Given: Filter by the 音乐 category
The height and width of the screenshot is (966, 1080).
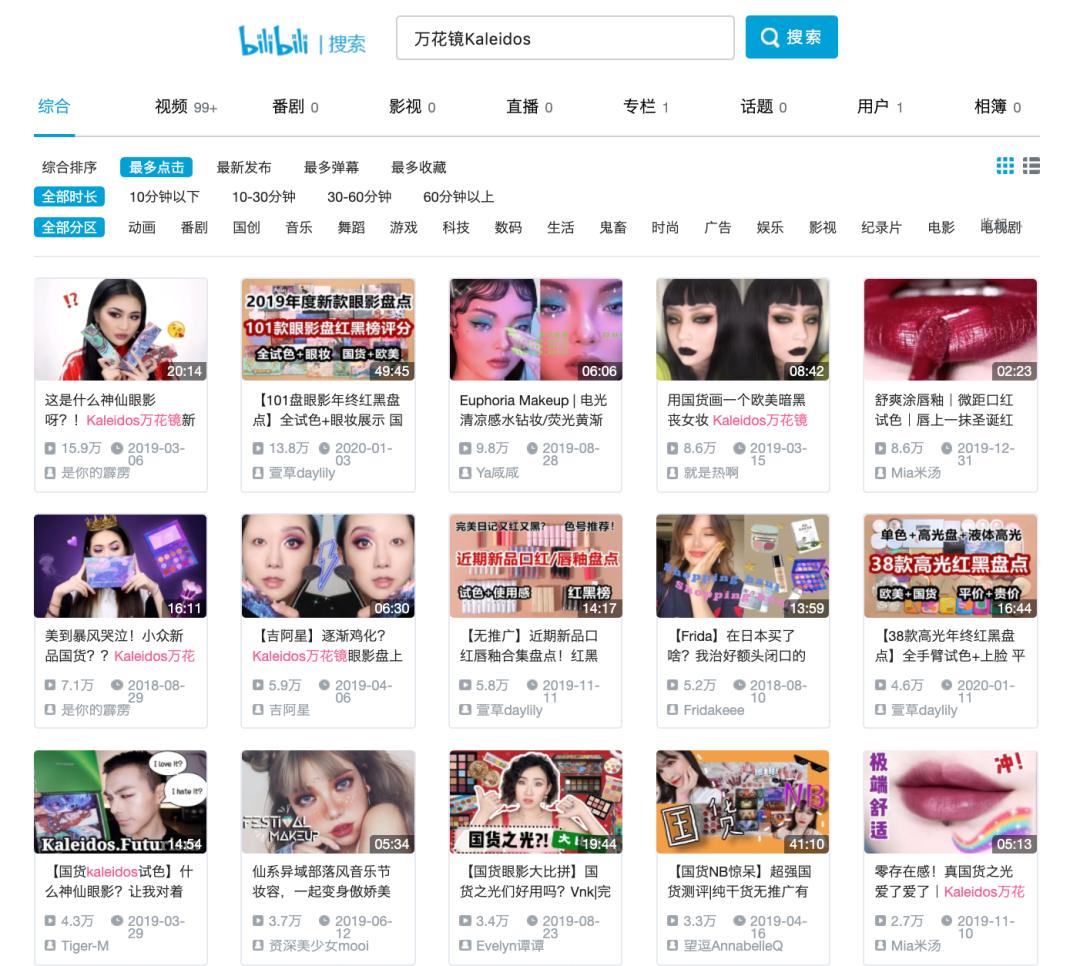Looking at the screenshot, I should coord(299,227).
